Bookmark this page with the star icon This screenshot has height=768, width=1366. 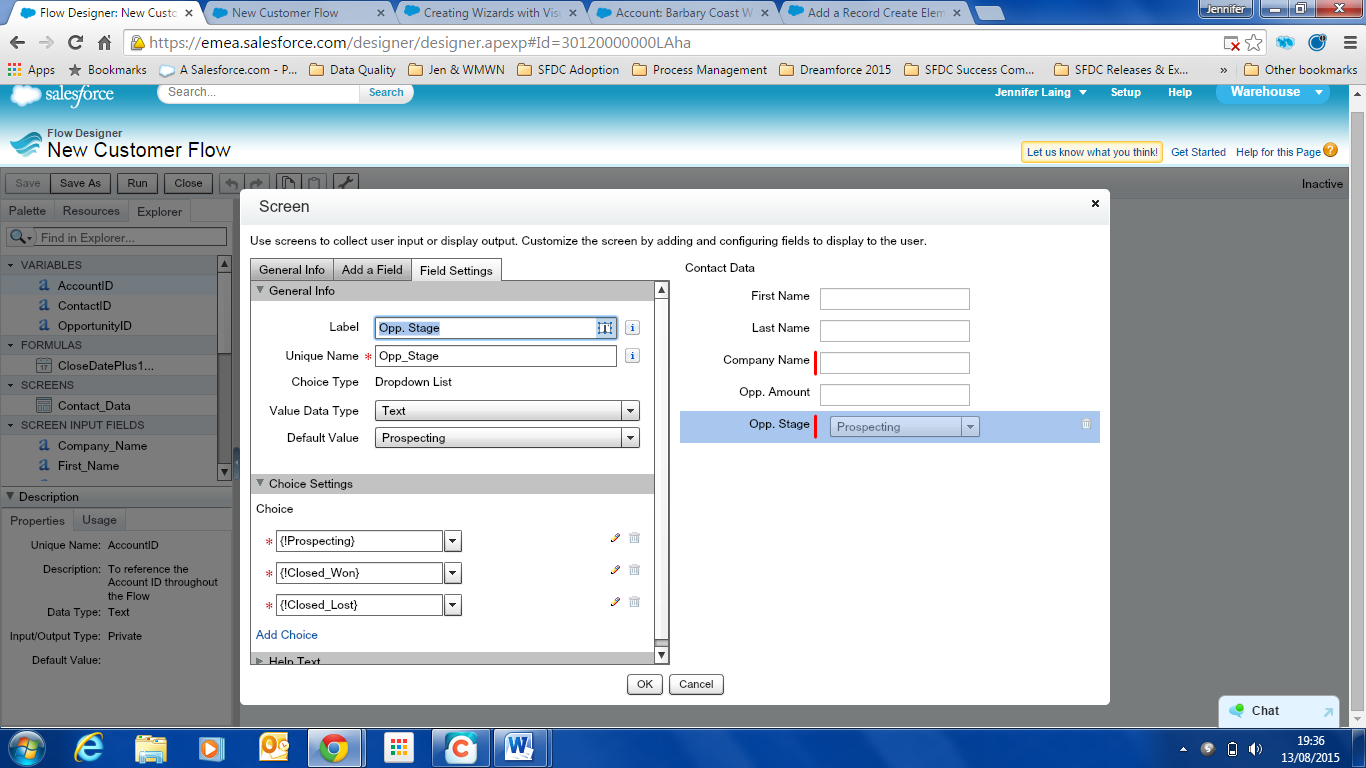pyautogui.click(x=1254, y=43)
